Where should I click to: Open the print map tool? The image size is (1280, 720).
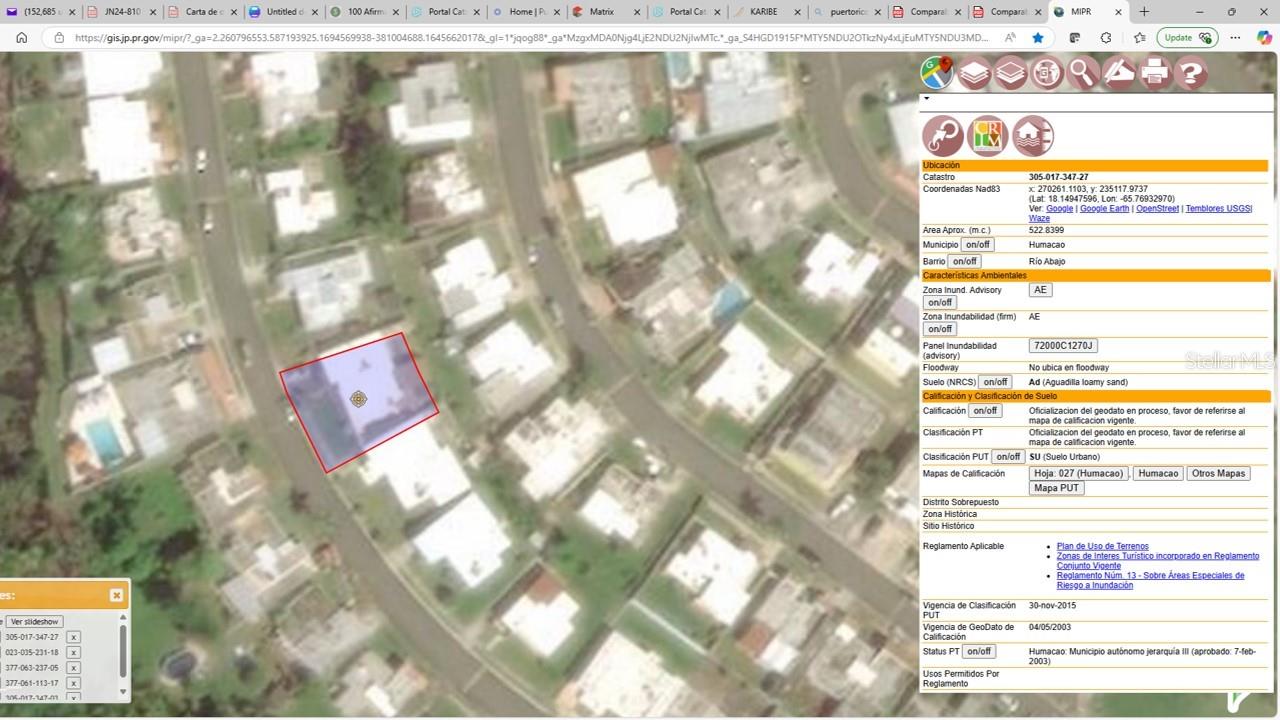tap(1155, 73)
